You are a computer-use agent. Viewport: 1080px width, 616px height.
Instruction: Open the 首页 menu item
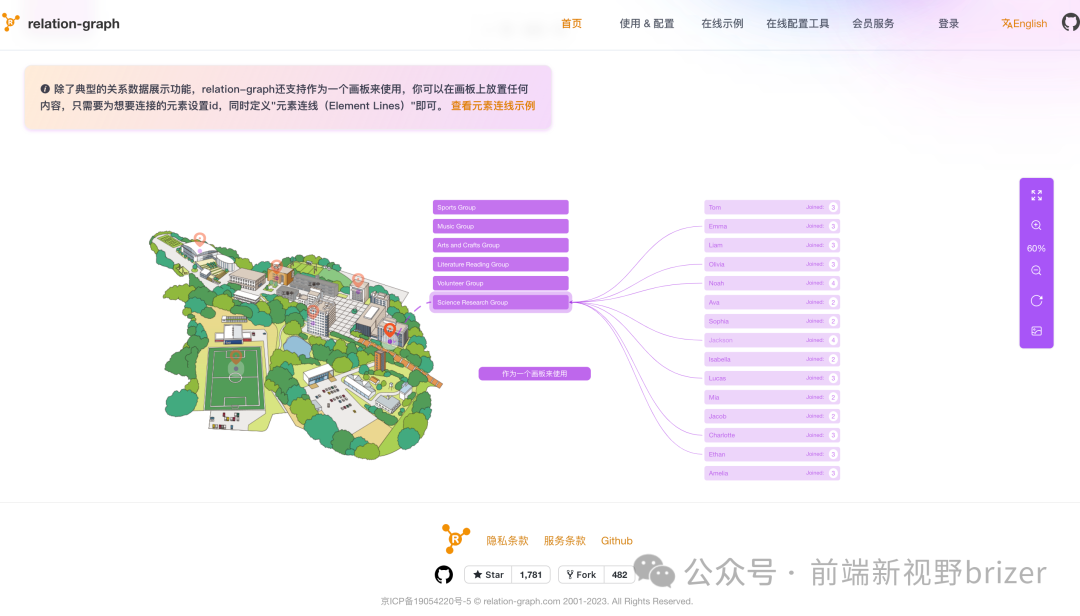tap(571, 24)
